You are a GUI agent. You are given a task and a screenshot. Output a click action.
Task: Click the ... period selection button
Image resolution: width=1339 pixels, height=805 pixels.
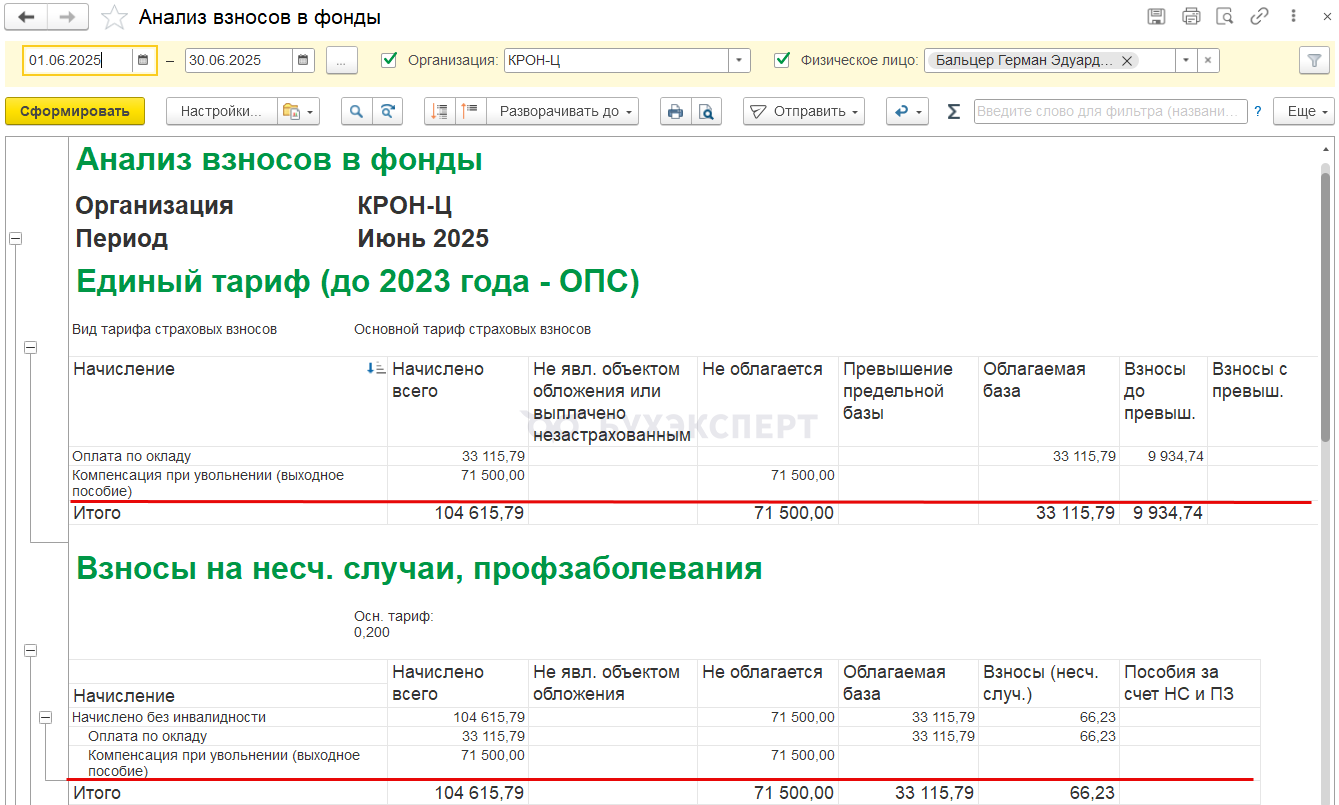341,60
